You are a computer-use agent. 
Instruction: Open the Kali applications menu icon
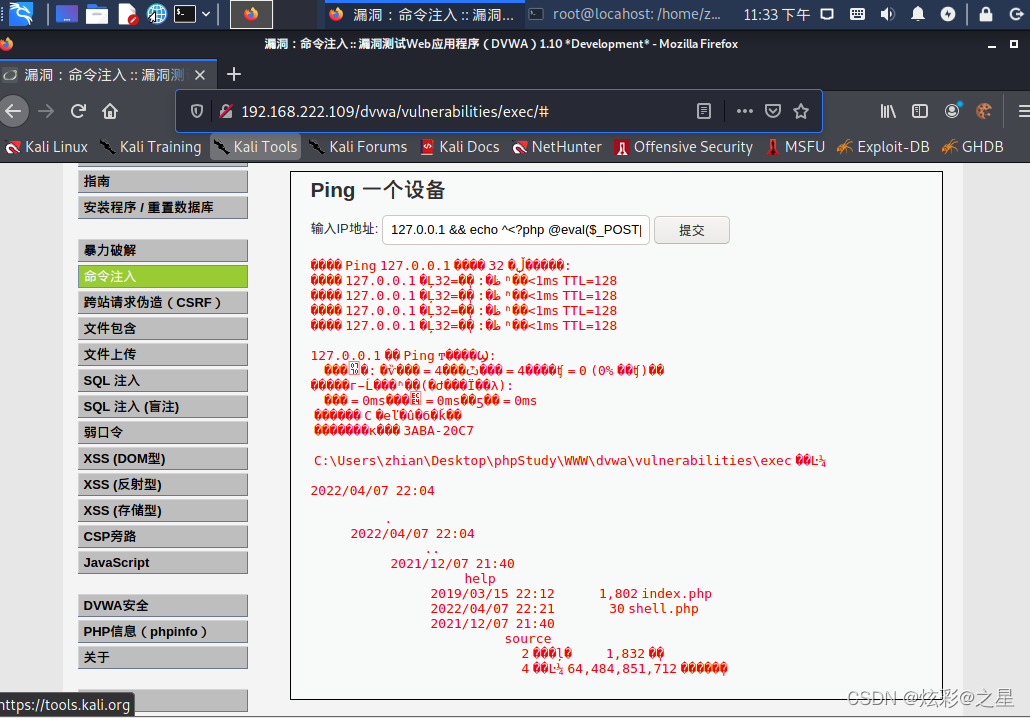pyautogui.click(x=20, y=14)
